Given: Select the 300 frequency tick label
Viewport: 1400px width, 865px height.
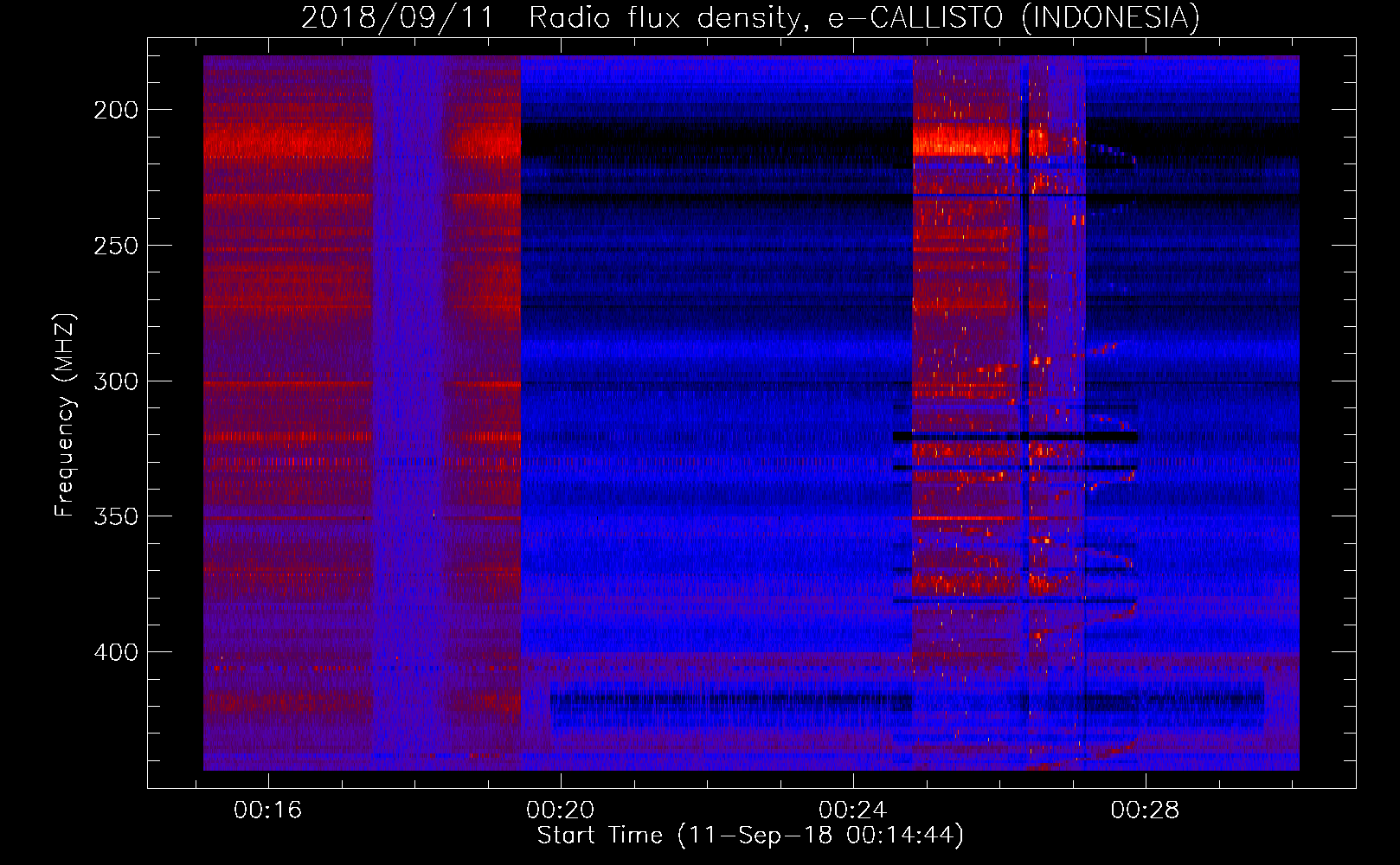Looking at the screenshot, I should (116, 381).
